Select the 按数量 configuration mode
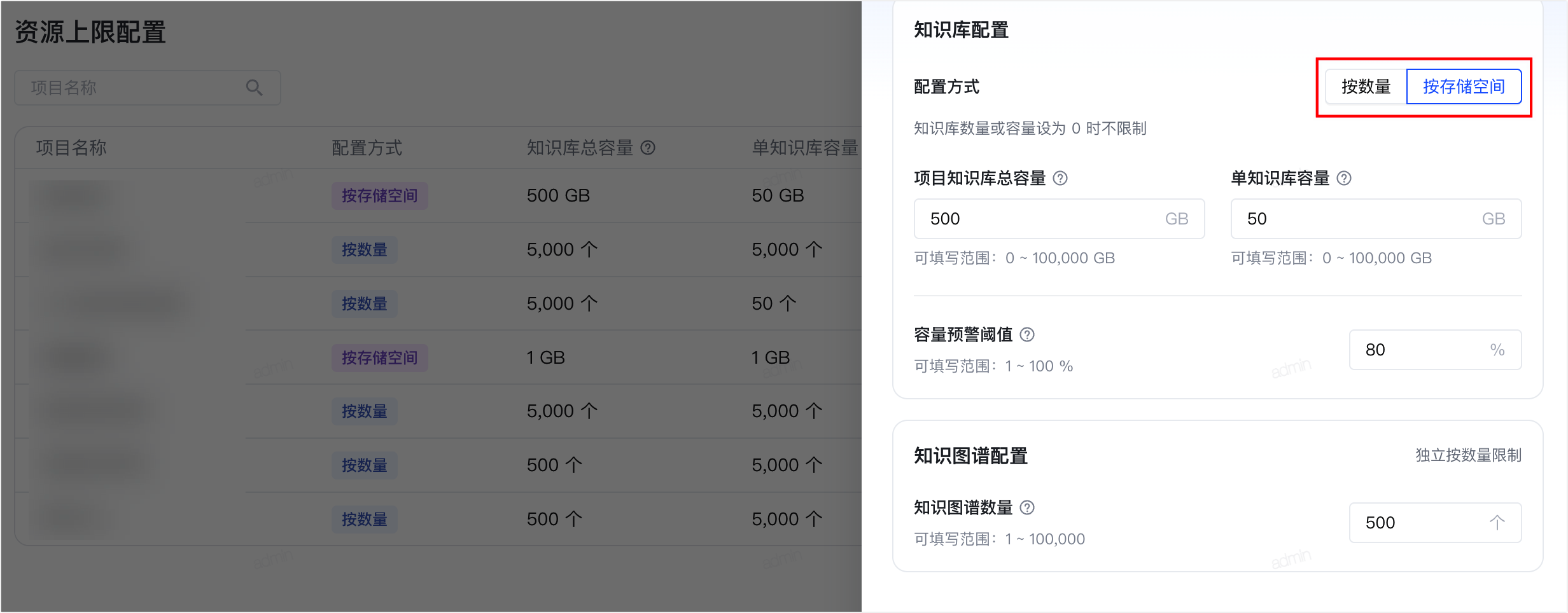Viewport: 1568px width, 613px height. tap(1366, 86)
